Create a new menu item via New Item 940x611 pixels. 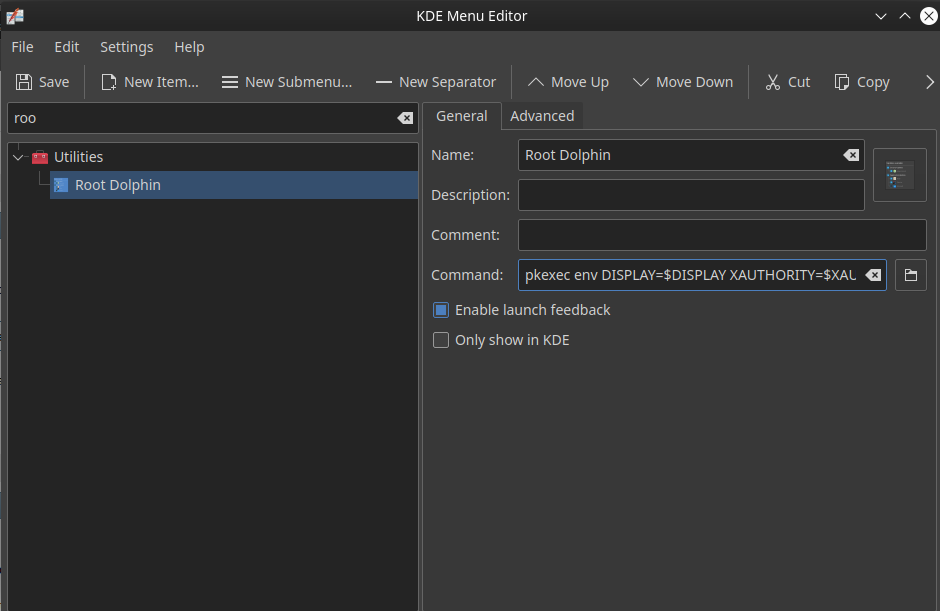(149, 82)
